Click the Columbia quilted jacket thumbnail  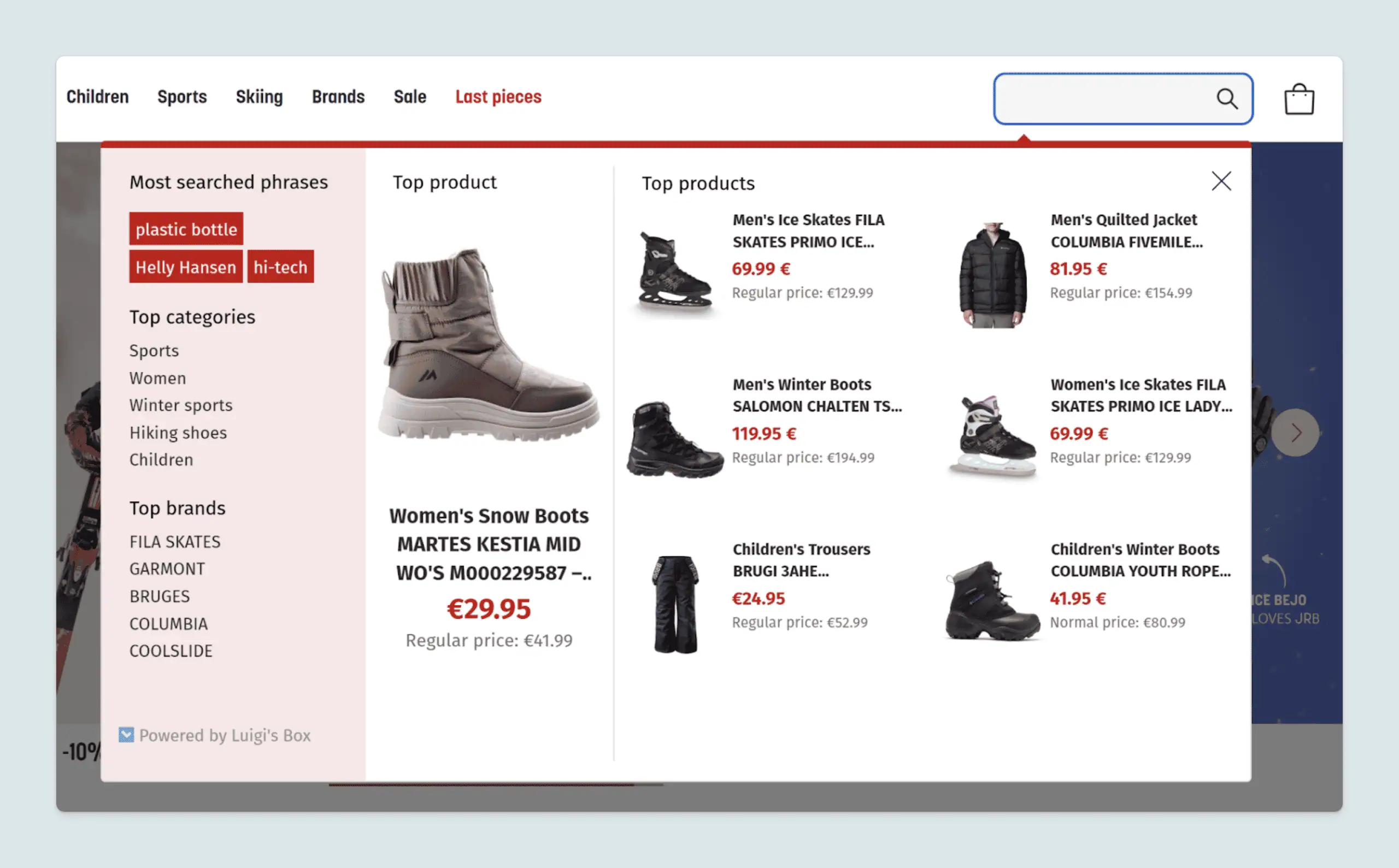coord(992,275)
